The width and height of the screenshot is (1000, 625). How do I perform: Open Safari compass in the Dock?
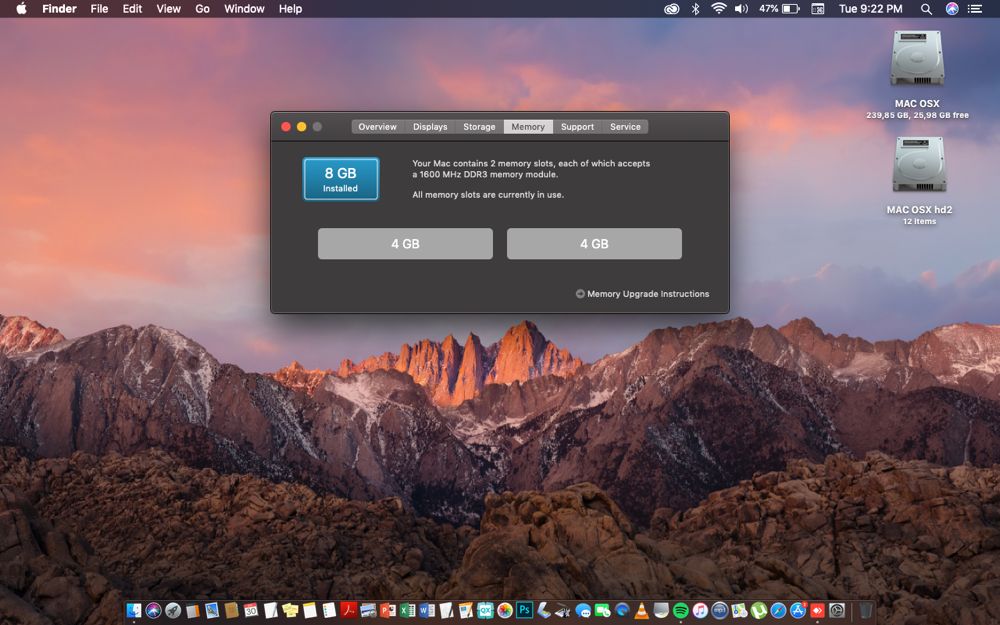point(778,610)
